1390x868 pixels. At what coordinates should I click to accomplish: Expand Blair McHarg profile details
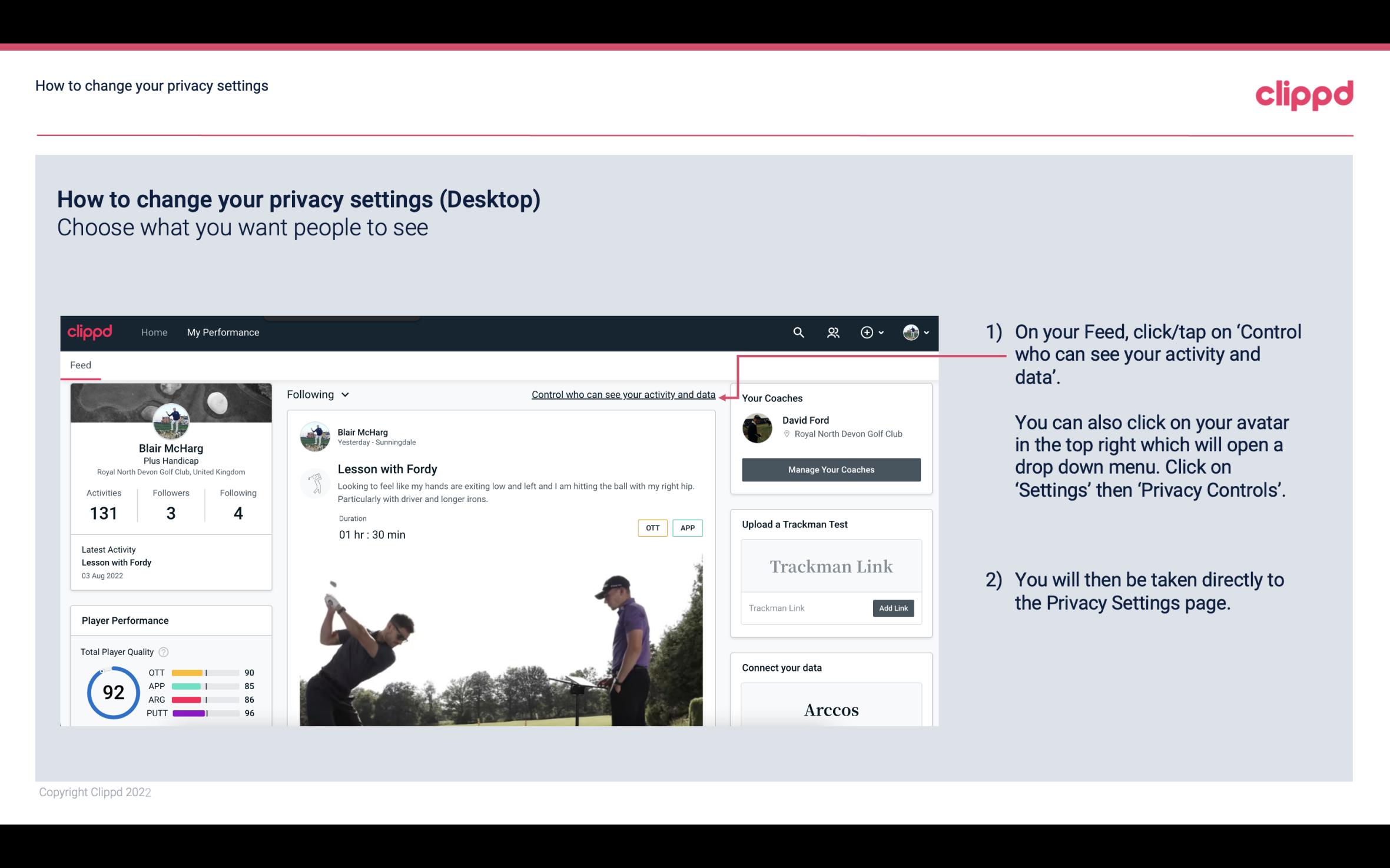[170, 447]
